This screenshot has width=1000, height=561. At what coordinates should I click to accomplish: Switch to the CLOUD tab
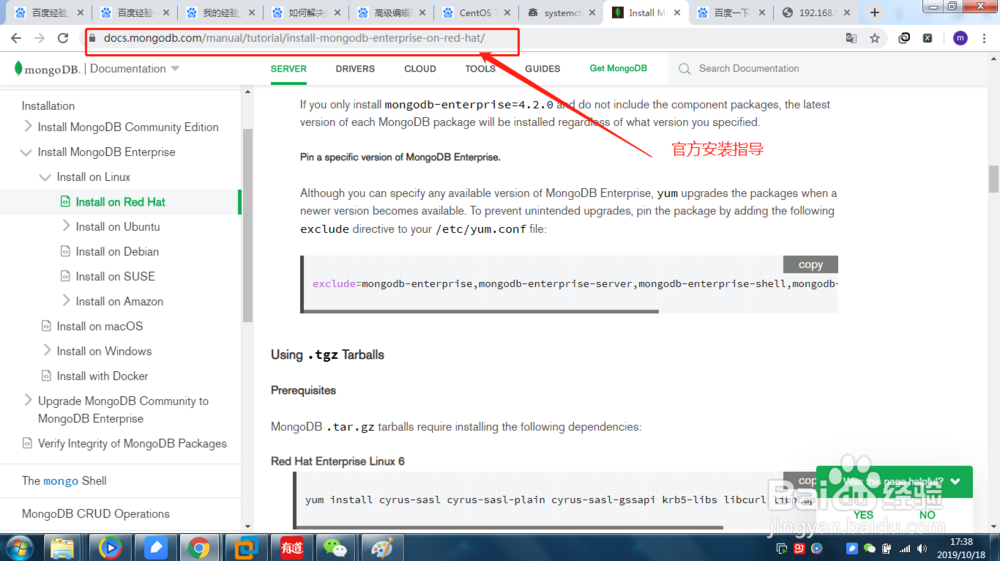[x=420, y=69]
